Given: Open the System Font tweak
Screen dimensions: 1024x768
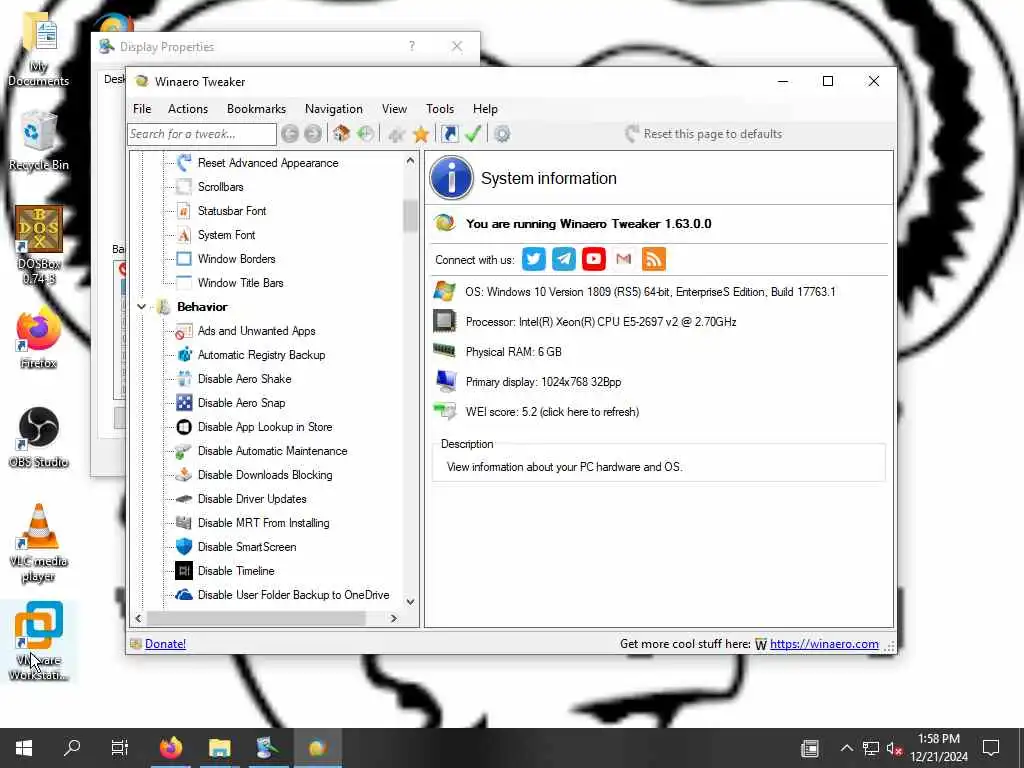Looking at the screenshot, I should click(226, 235).
